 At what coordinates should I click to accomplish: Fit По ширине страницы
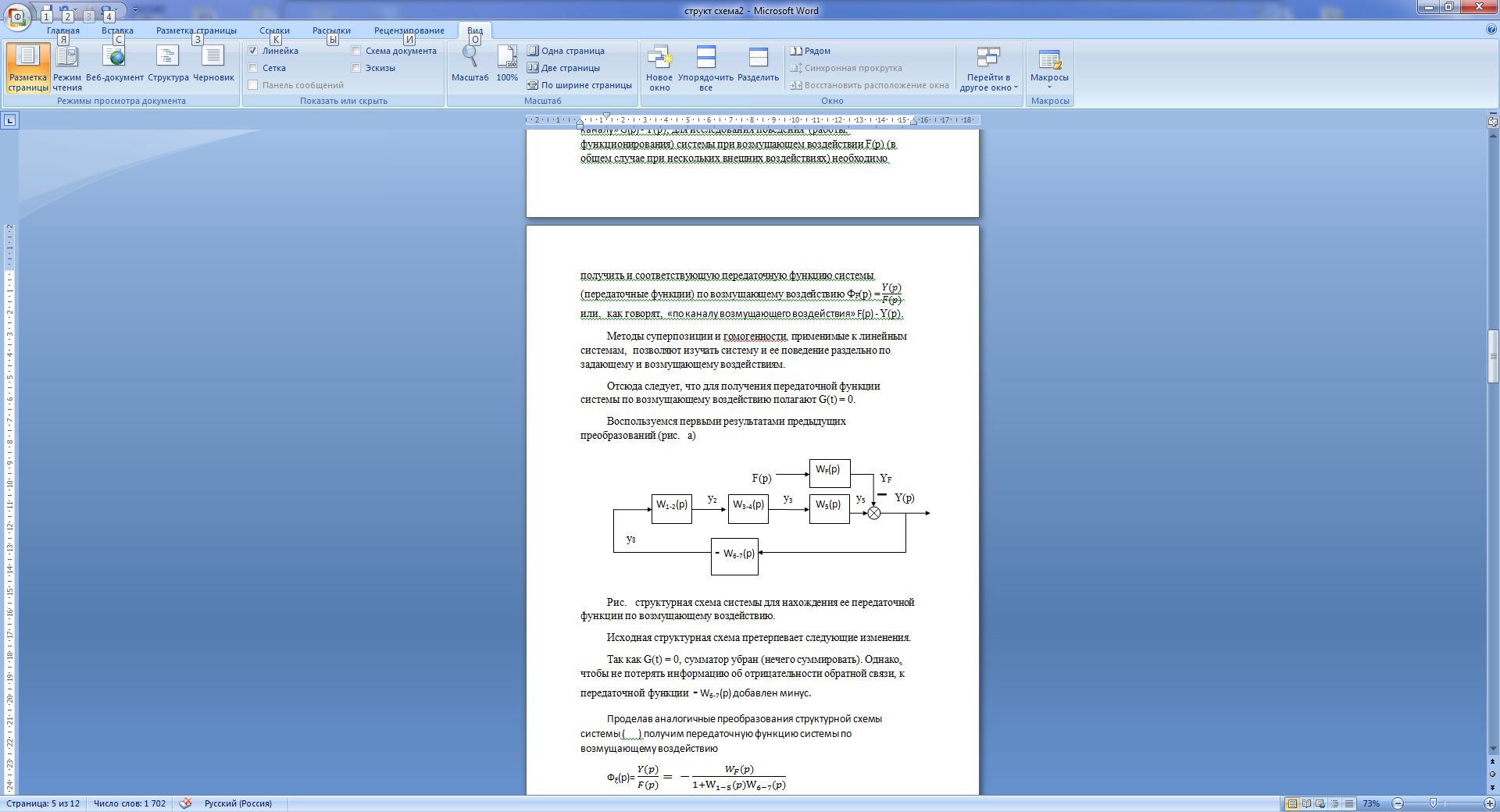580,85
